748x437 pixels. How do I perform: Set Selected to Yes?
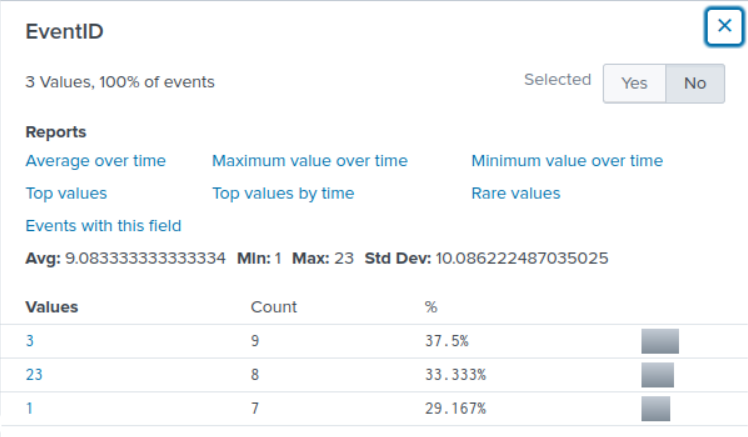pos(634,83)
